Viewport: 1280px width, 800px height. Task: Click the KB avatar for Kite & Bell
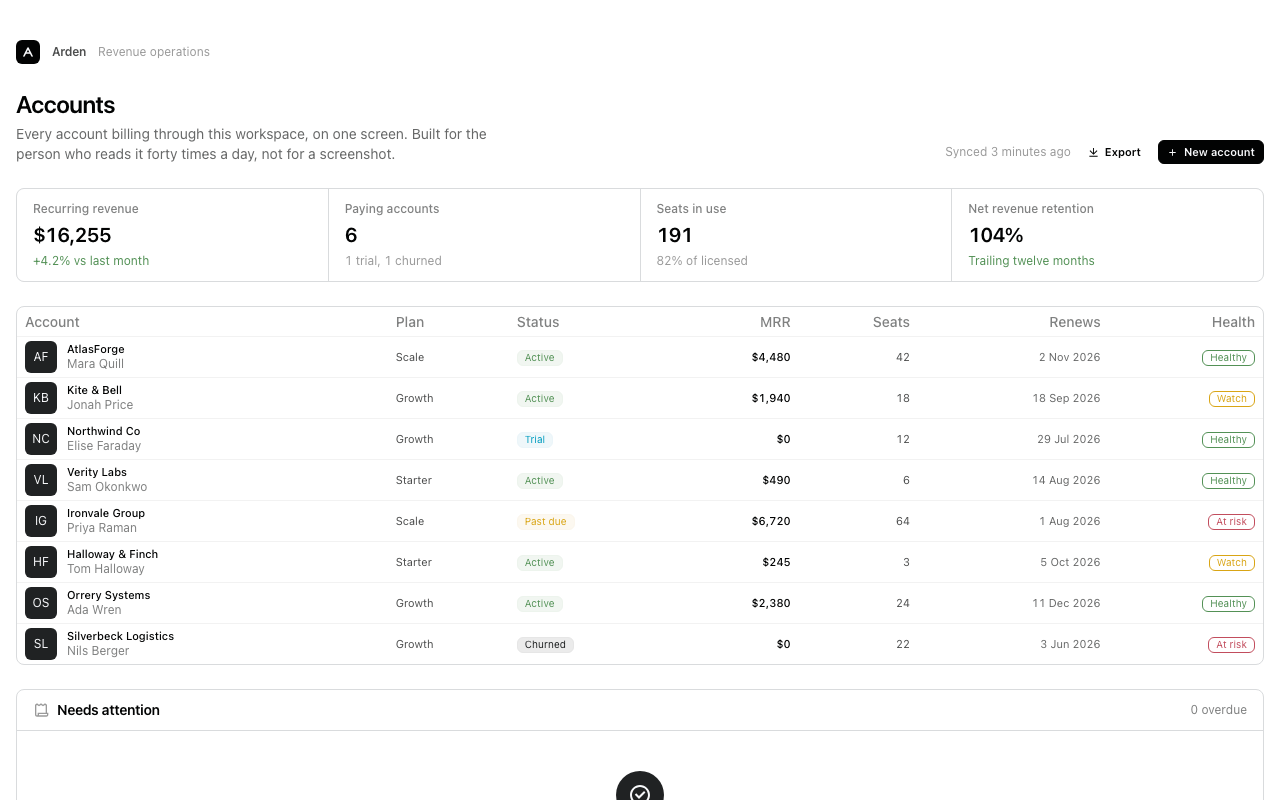[x=41, y=398]
